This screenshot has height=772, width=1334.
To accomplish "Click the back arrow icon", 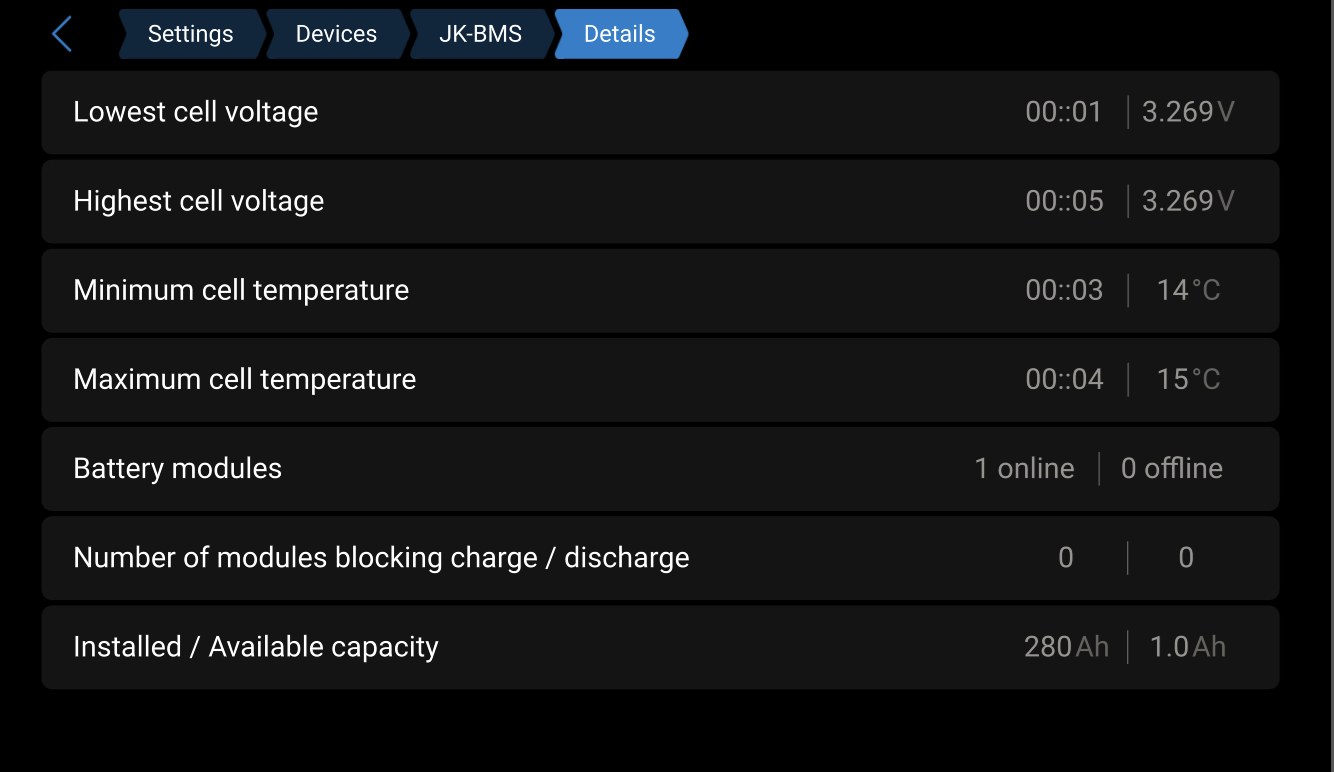I will (x=62, y=34).
